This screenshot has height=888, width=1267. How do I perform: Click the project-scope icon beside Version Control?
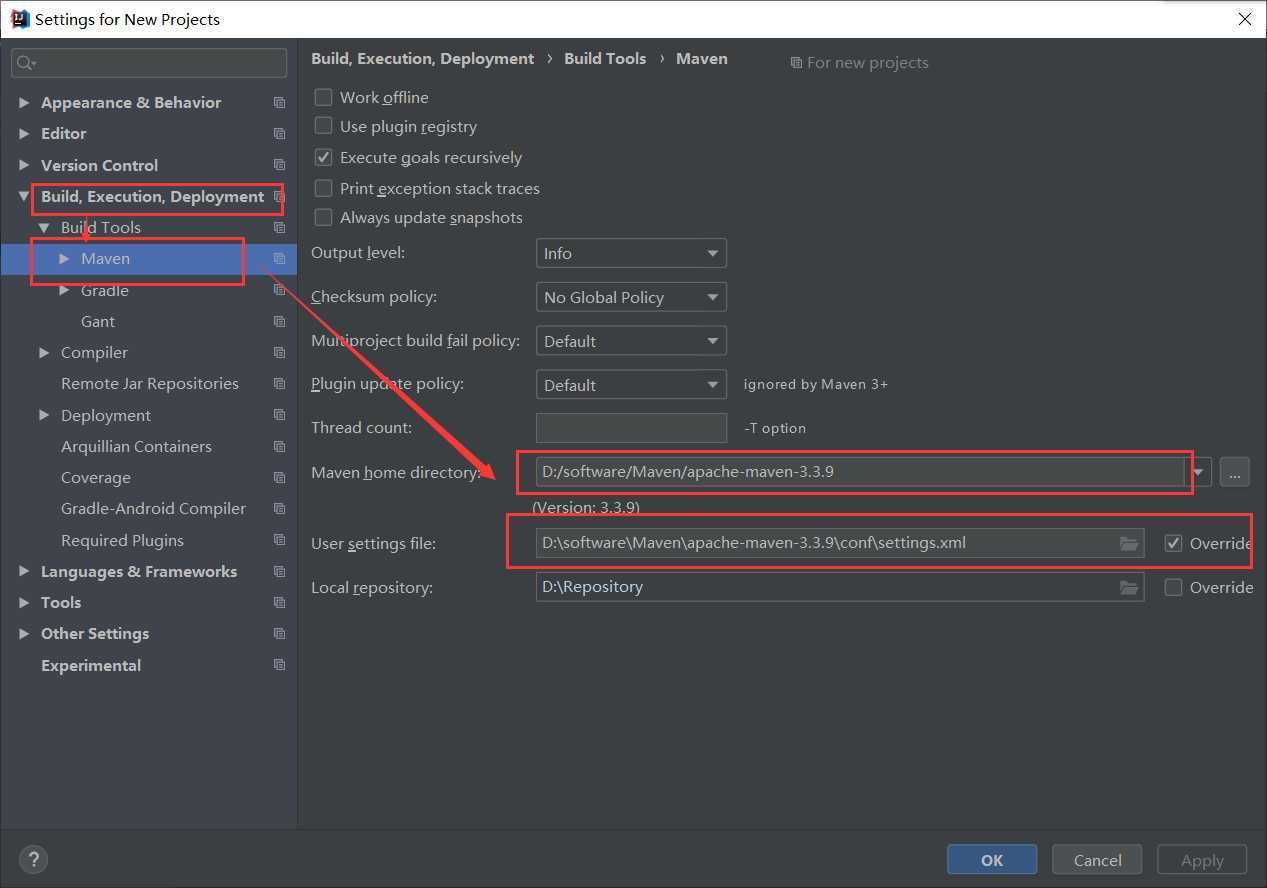[x=279, y=165]
